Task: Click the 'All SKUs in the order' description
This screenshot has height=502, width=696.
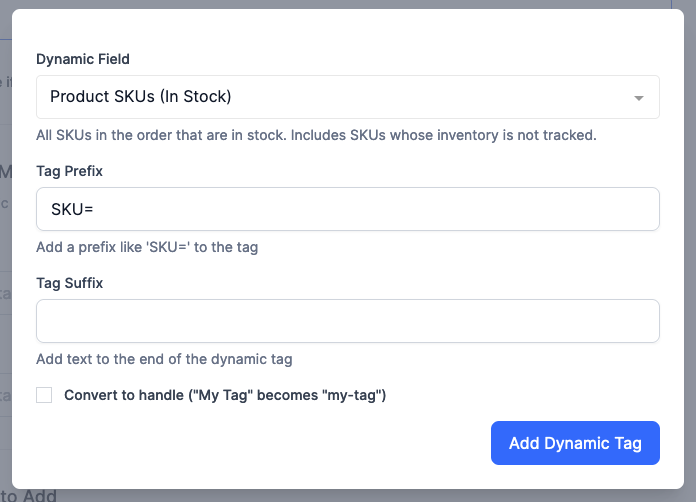Action: [x=316, y=135]
